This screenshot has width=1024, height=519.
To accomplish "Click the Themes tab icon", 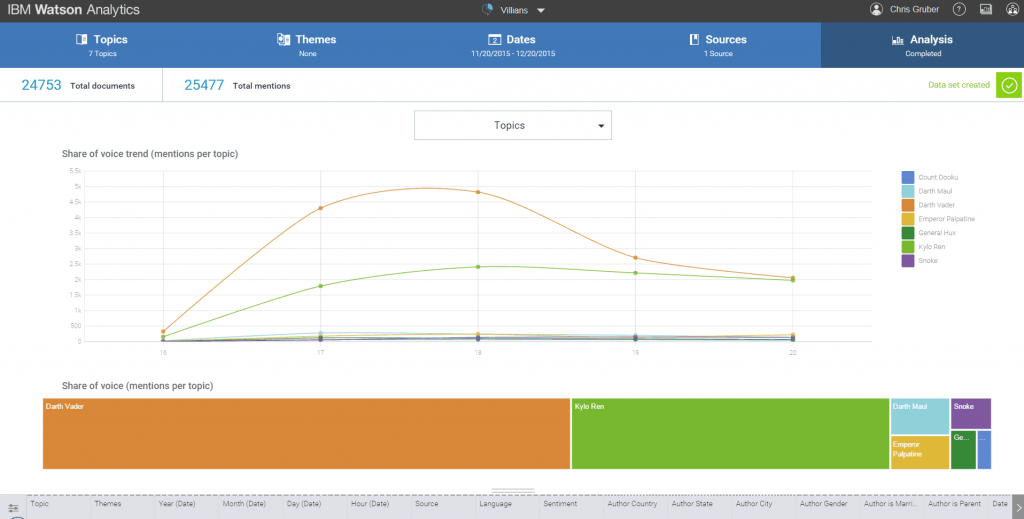I will pyautogui.click(x=283, y=39).
